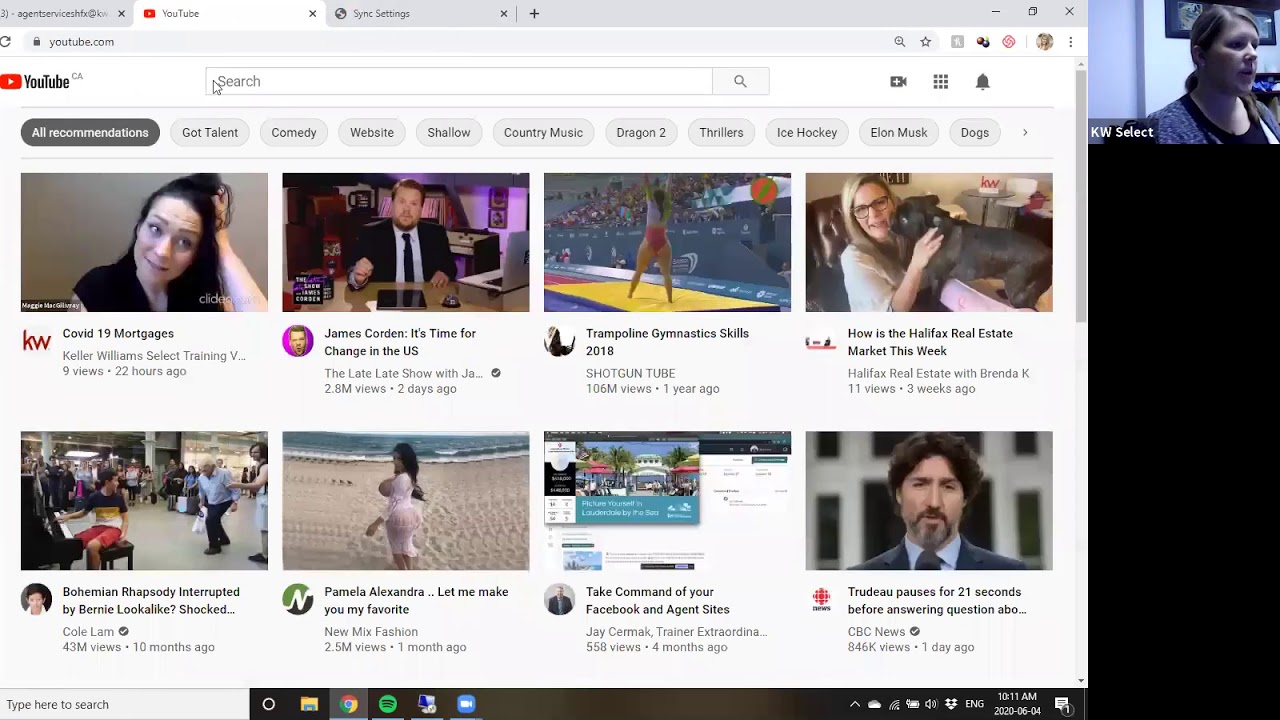
Task: Select the Dragon 2 chip
Action: pyautogui.click(x=641, y=132)
